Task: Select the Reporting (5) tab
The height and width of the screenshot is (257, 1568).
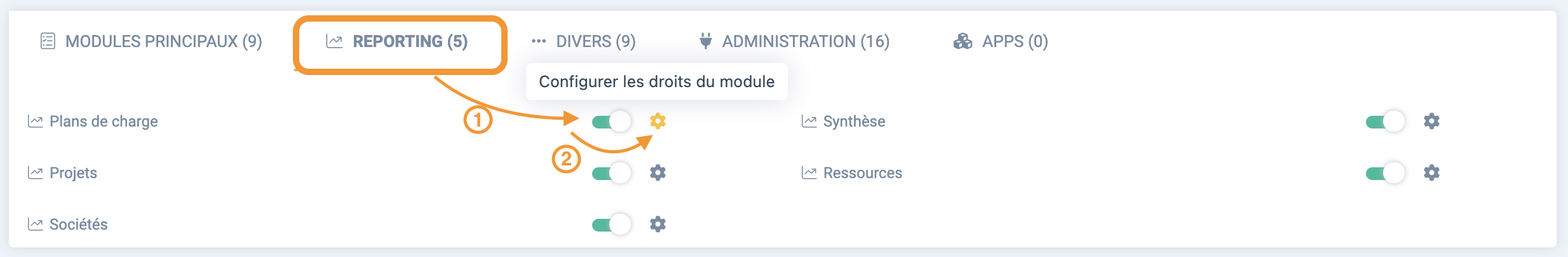Action: click(397, 41)
